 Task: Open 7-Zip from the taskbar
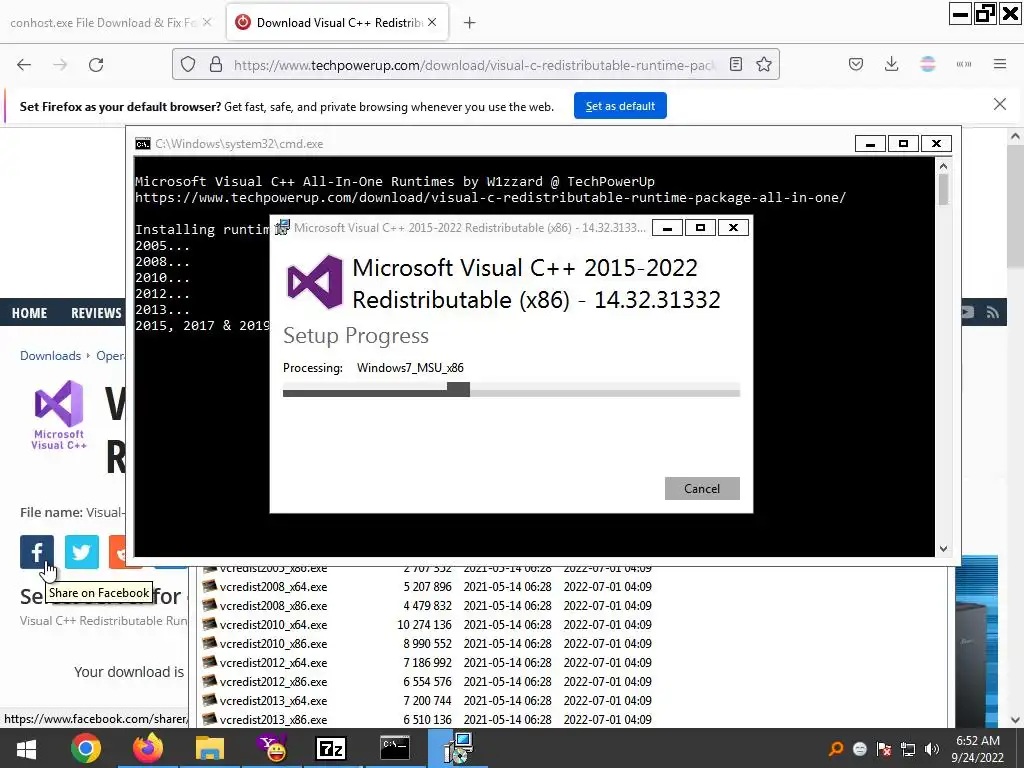[330, 748]
